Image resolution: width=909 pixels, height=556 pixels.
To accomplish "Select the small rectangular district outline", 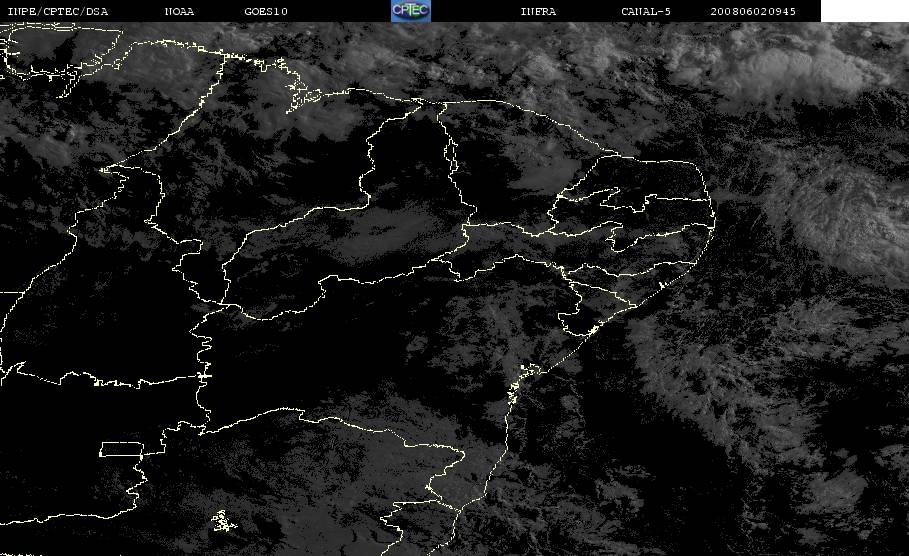I will [x=122, y=449].
